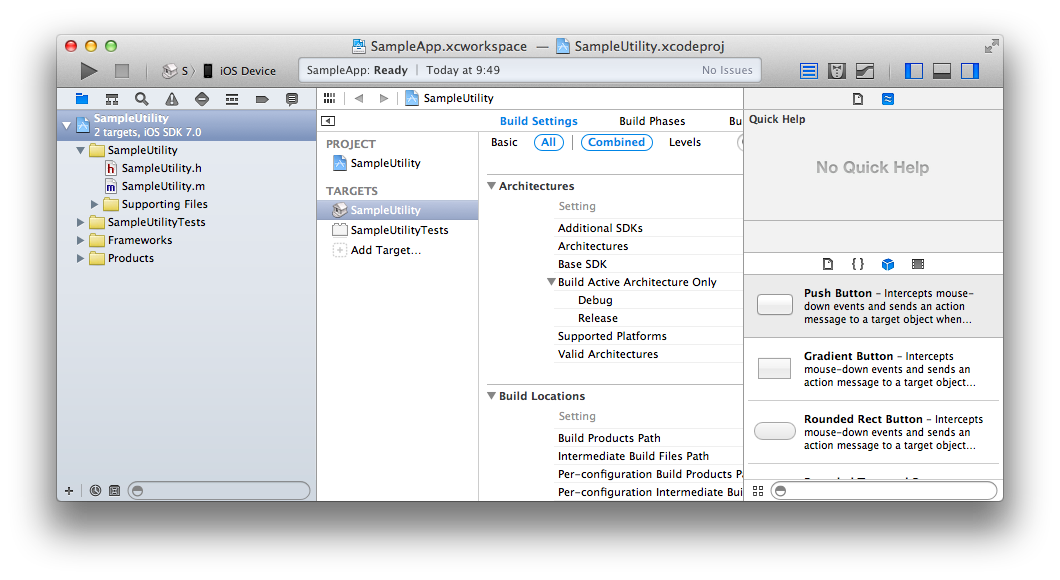Open the Object library
1060x580 pixels.
pyautogui.click(x=888, y=264)
